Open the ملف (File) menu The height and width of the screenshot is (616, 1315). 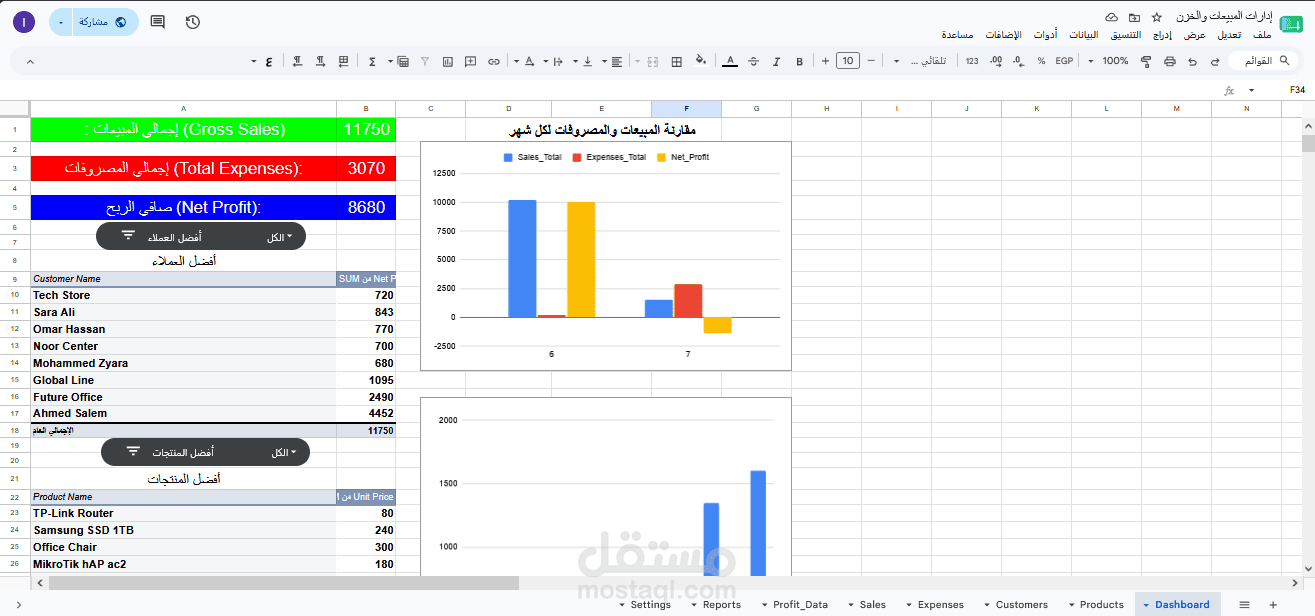[x=1262, y=35]
